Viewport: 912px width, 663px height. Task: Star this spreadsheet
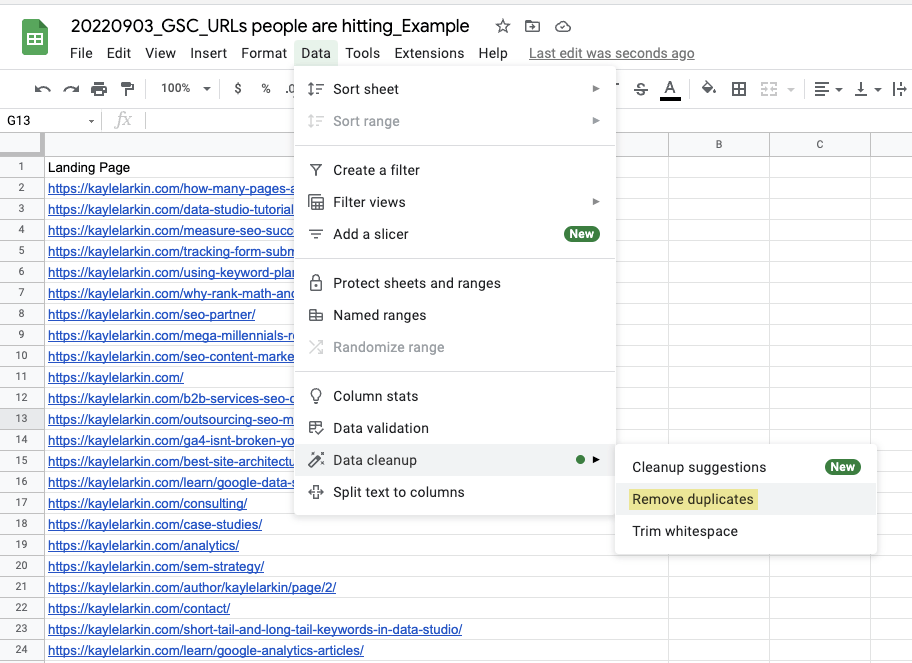tap(502, 26)
